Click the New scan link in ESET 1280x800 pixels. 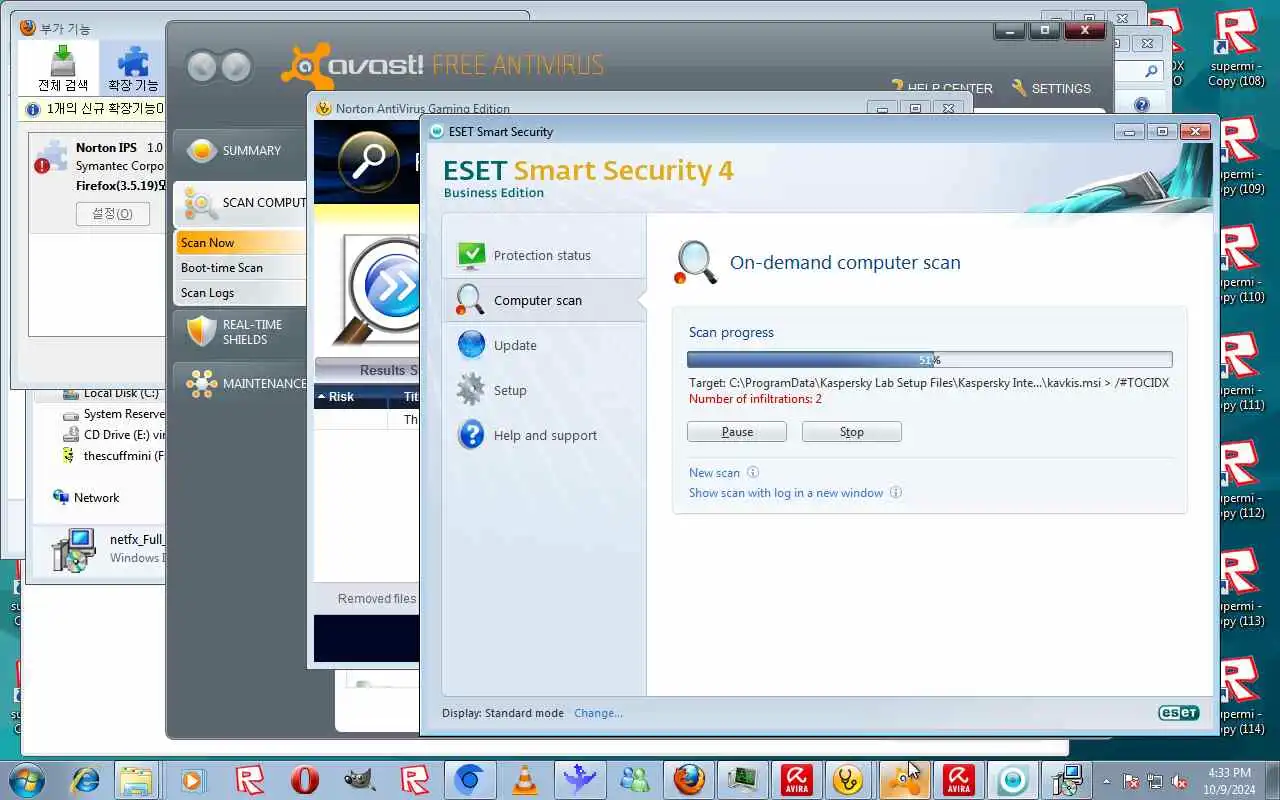click(x=714, y=473)
